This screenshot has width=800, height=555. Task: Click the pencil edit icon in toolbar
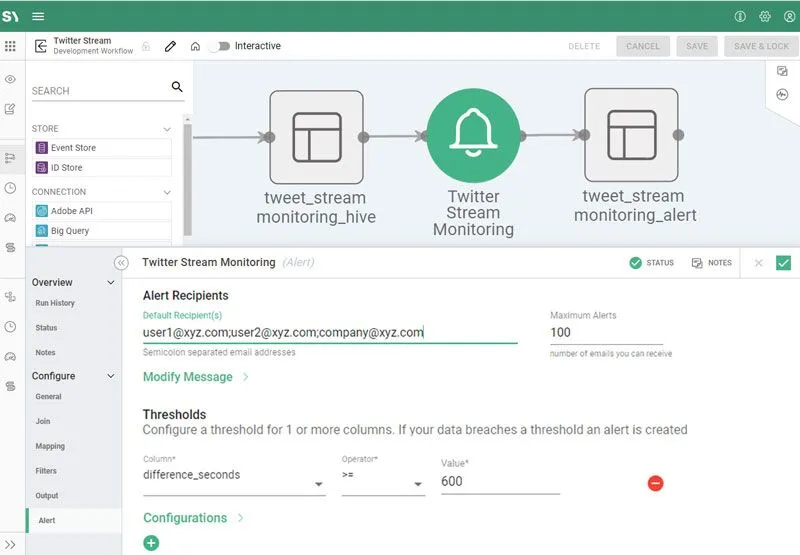click(x=170, y=46)
